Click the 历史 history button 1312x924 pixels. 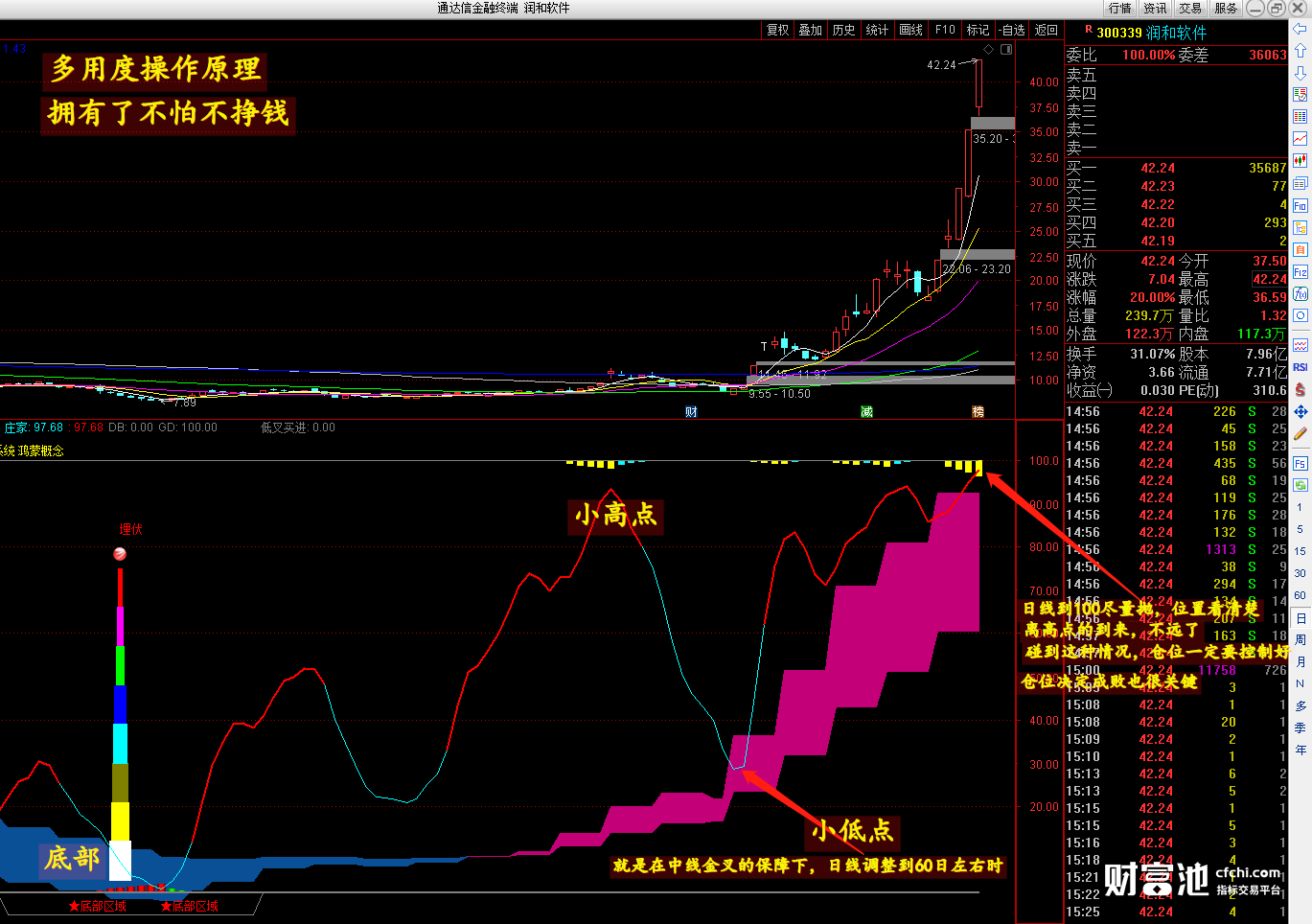(844, 30)
